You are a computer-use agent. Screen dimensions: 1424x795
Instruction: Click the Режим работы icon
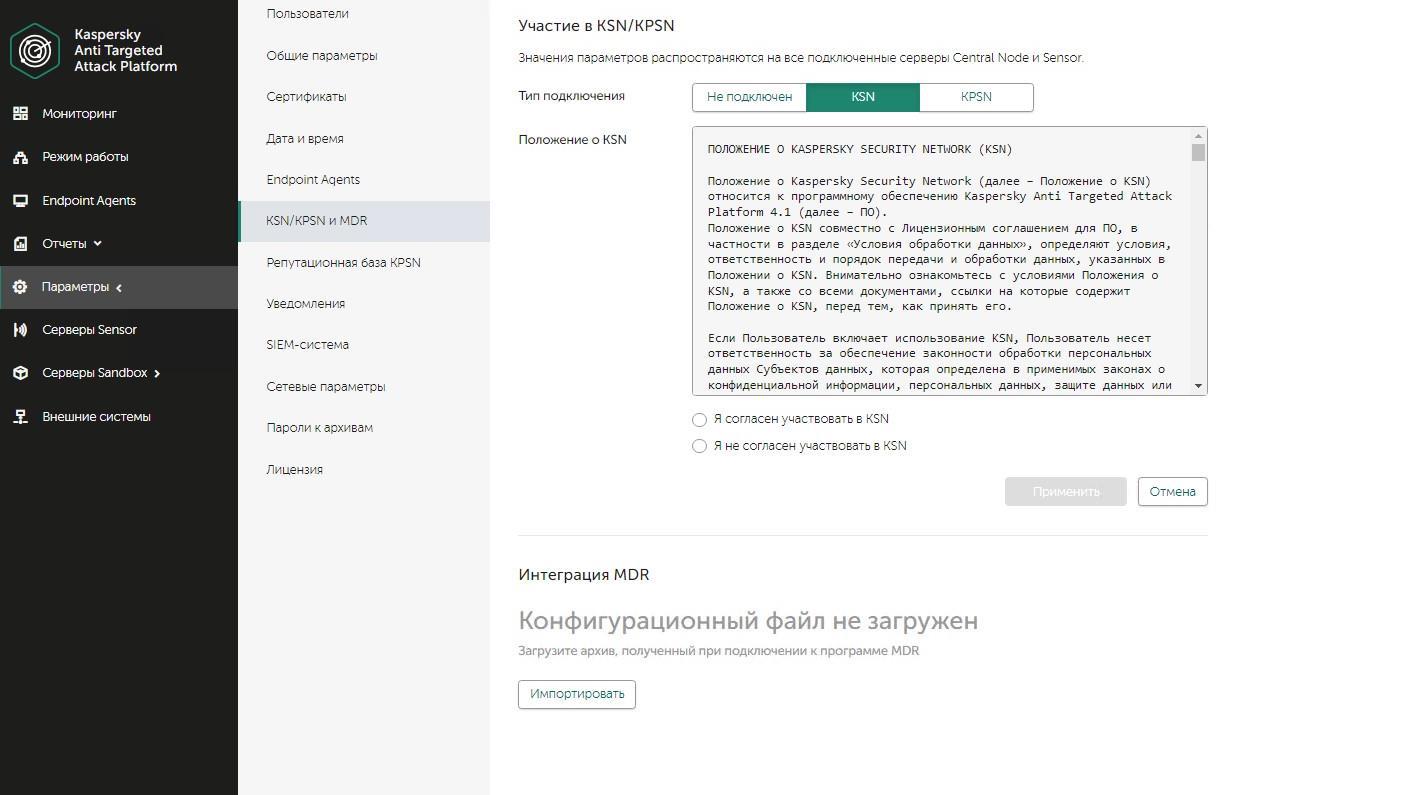[20, 157]
